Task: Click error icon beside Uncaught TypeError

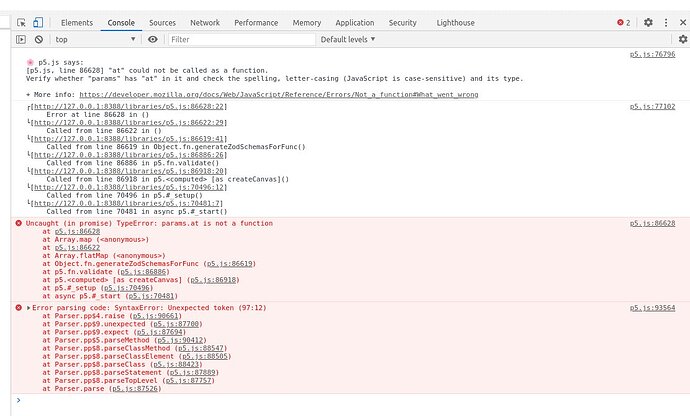Action: [18, 223]
